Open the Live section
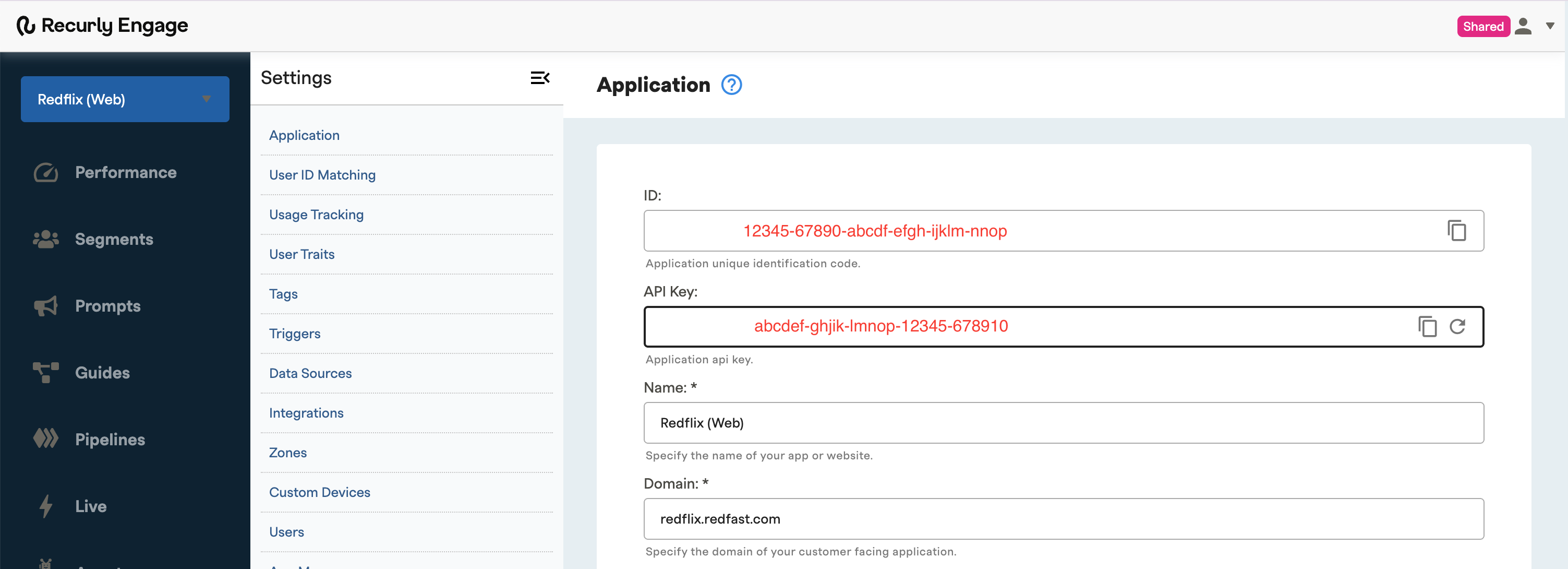Screen dimensions: 1568x569 tap(91, 506)
